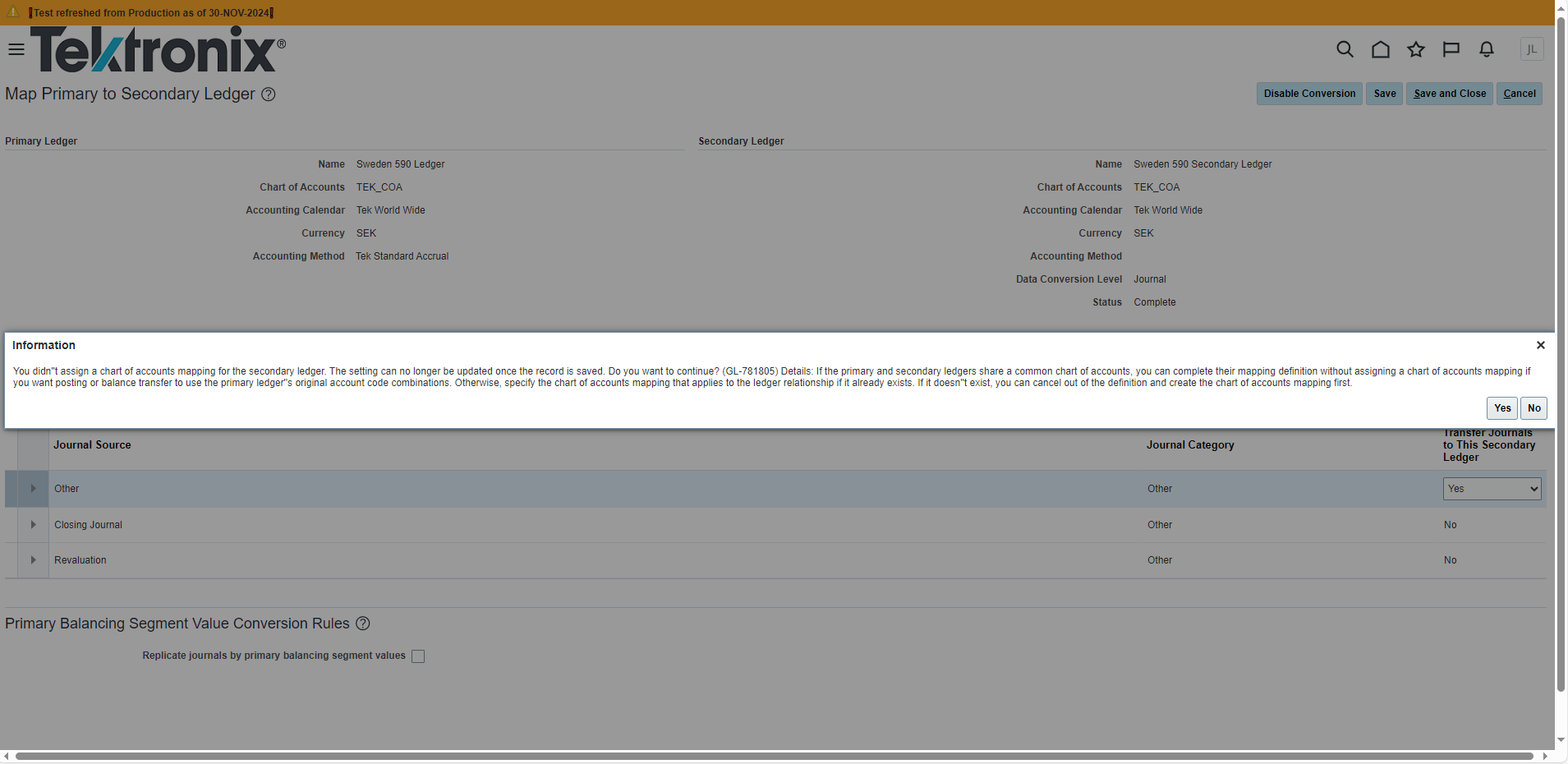Image resolution: width=1568 pixels, height=764 pixels.
Task: Open the global search
Action: 1344,49
